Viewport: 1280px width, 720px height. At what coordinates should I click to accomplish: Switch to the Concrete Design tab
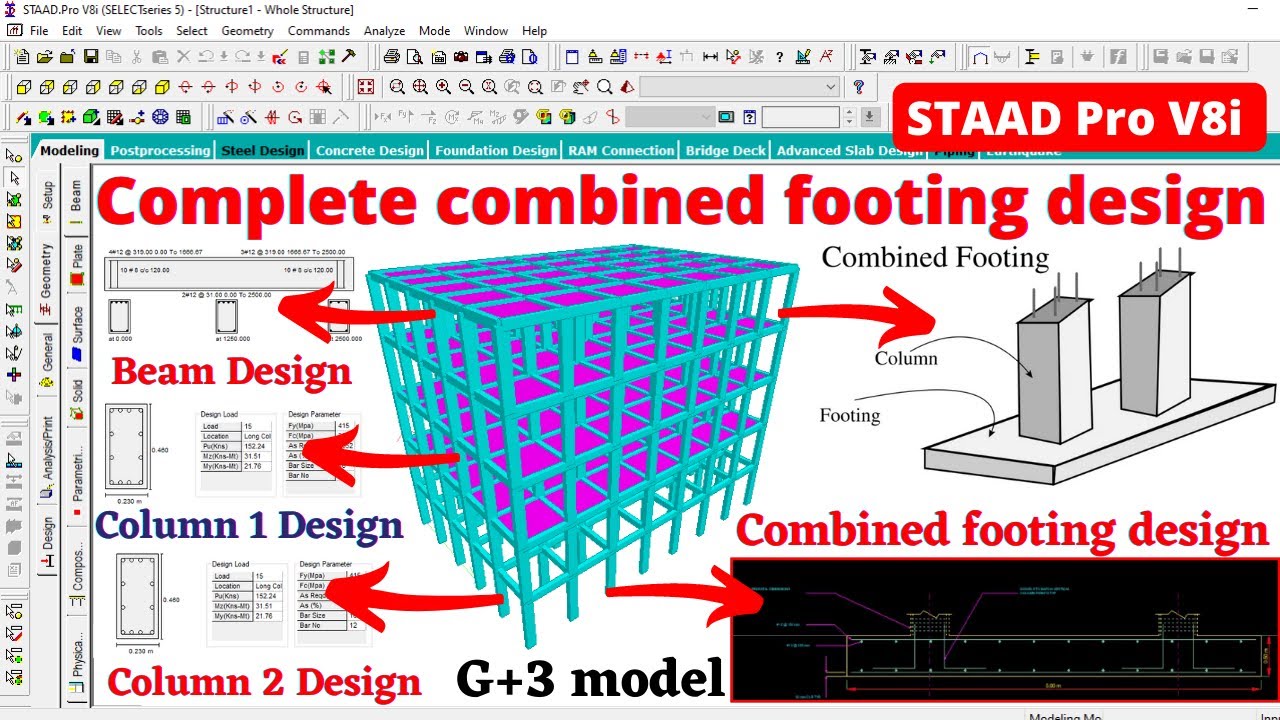click(370, 151)
